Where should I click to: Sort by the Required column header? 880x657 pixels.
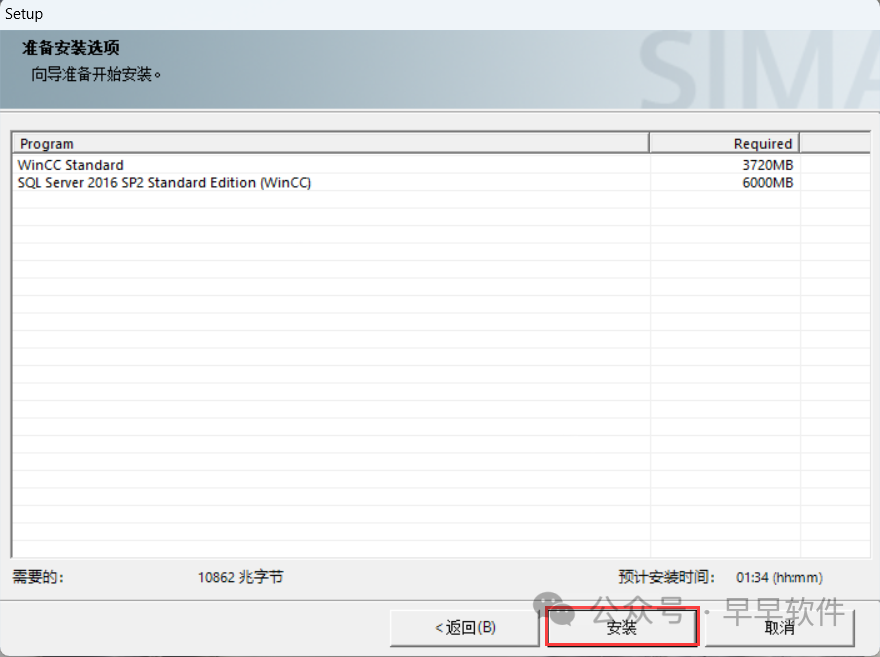[x=724, y=143]
